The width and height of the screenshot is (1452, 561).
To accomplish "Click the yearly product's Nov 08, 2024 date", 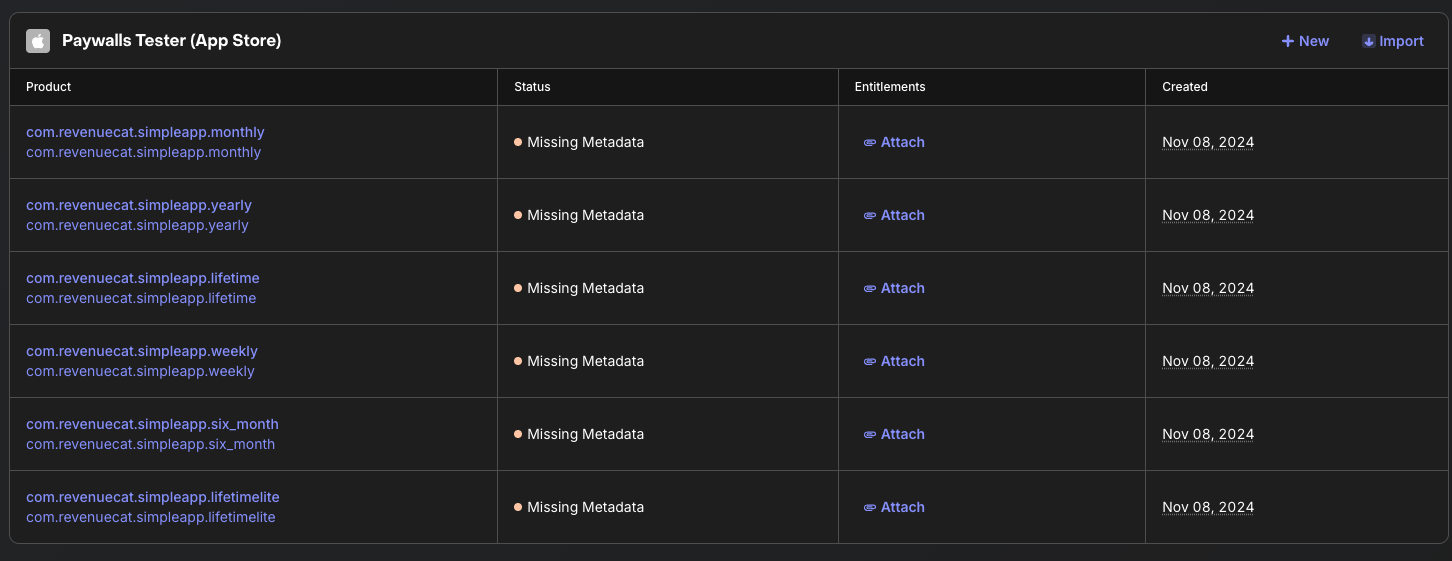I will [x=1207, y=215].
